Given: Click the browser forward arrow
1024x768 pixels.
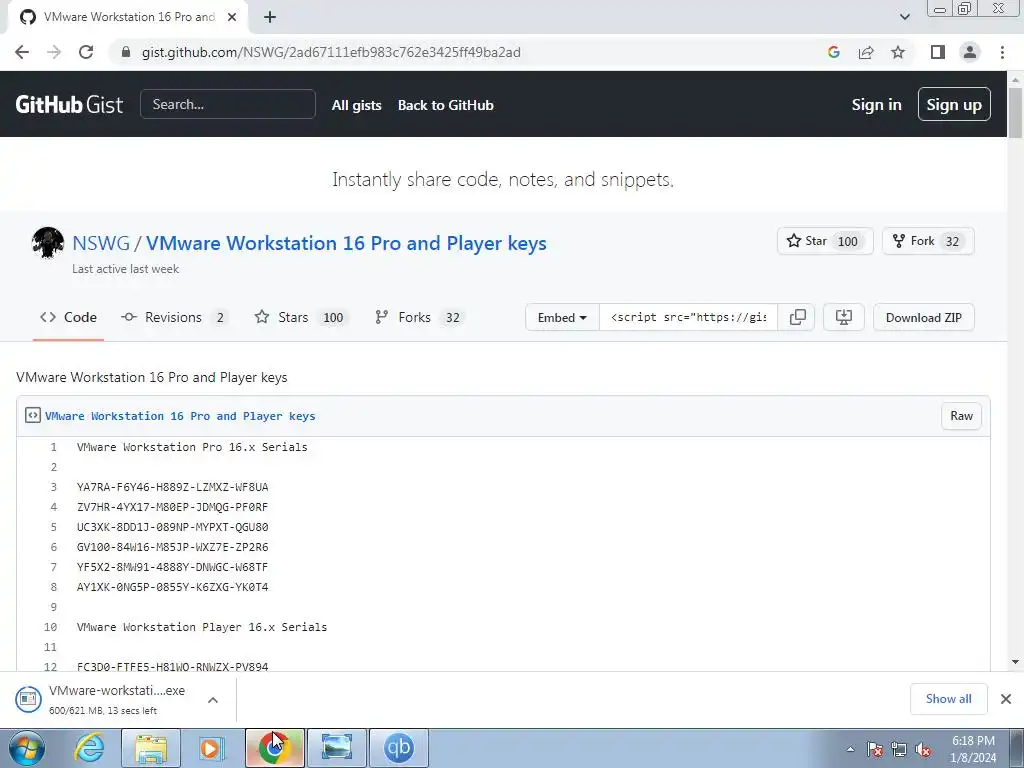Looking at the screenshot, I should (x=54, y=52).
